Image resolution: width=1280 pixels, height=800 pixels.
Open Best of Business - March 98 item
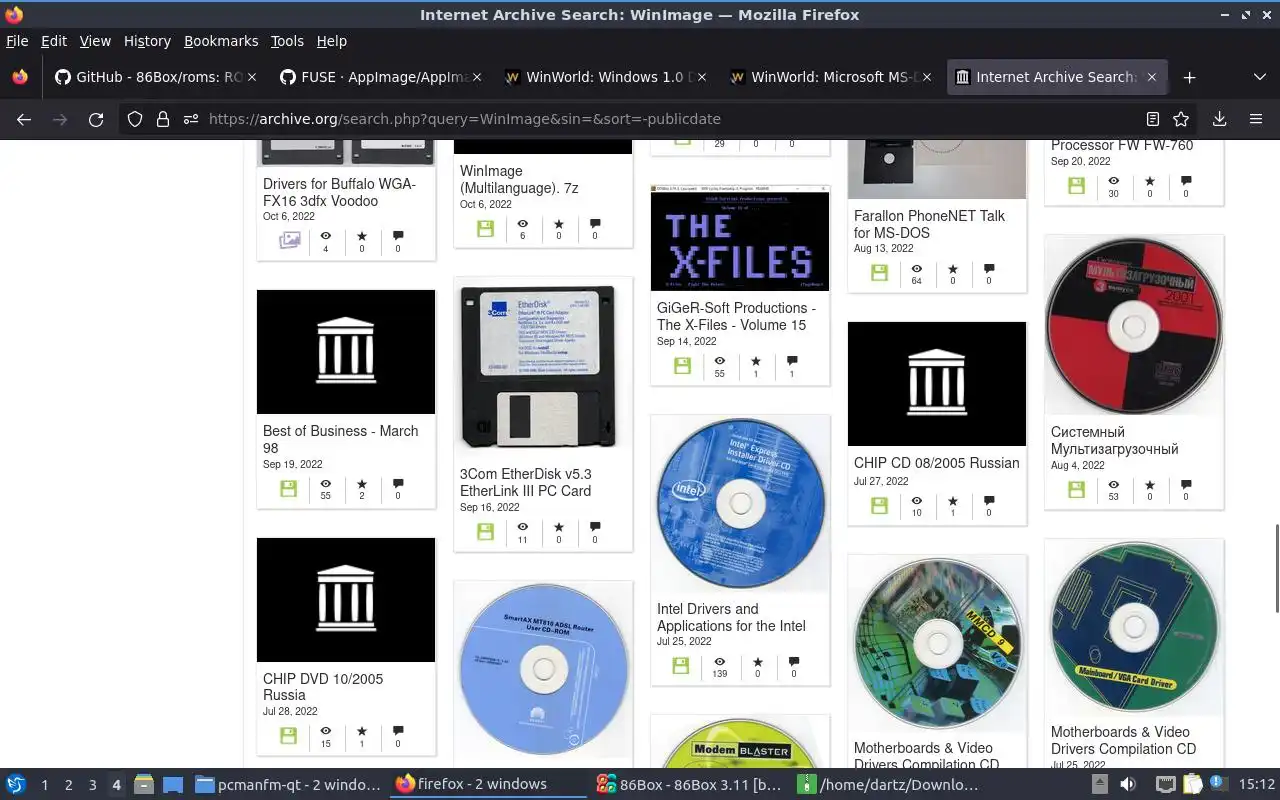coord(341,439)
